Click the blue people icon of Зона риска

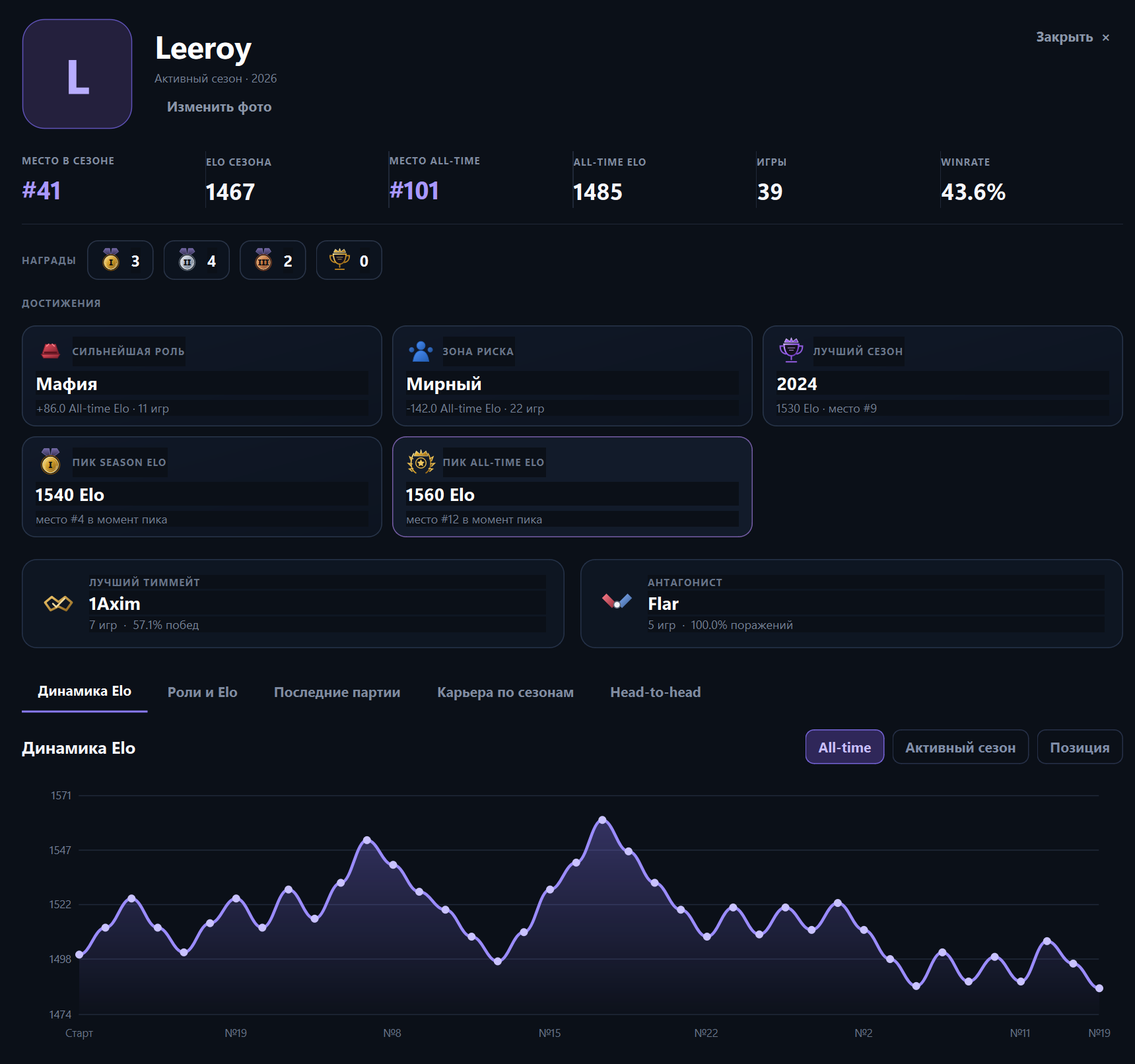click(x=421, y=351)
